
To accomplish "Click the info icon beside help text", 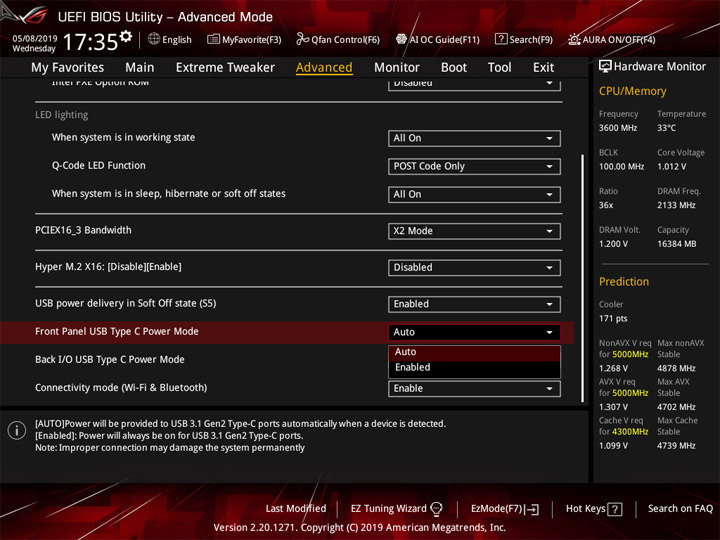I will (17, 431).
